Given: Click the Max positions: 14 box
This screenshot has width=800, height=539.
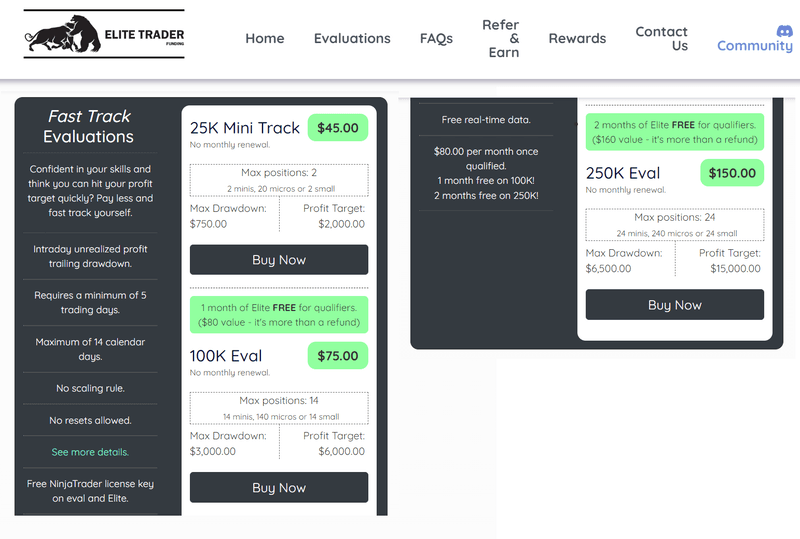Looking at the screenshot, I should pos(279,408).
